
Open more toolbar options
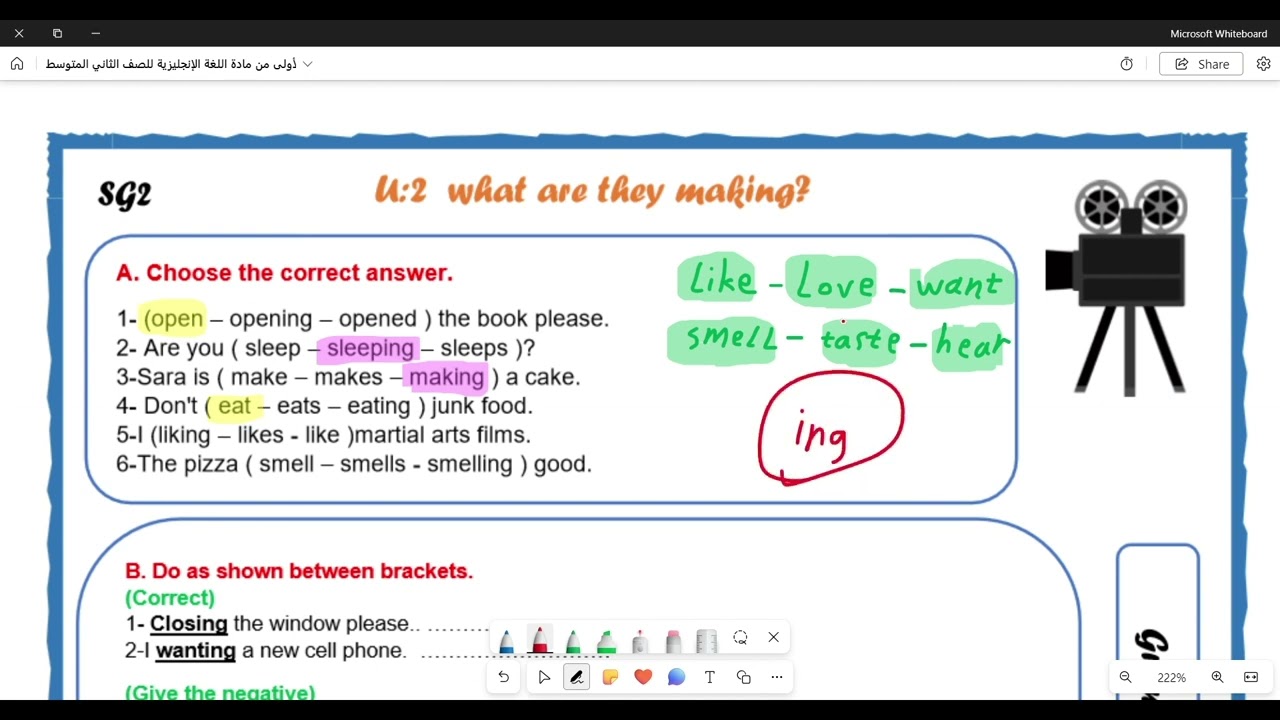tap(777, 677)
